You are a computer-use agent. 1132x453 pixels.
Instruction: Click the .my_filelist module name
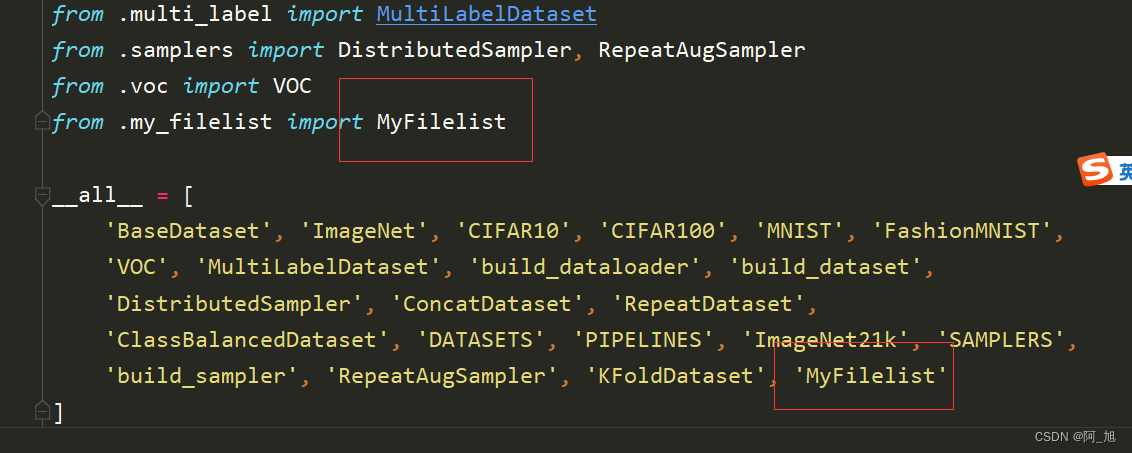195,121
